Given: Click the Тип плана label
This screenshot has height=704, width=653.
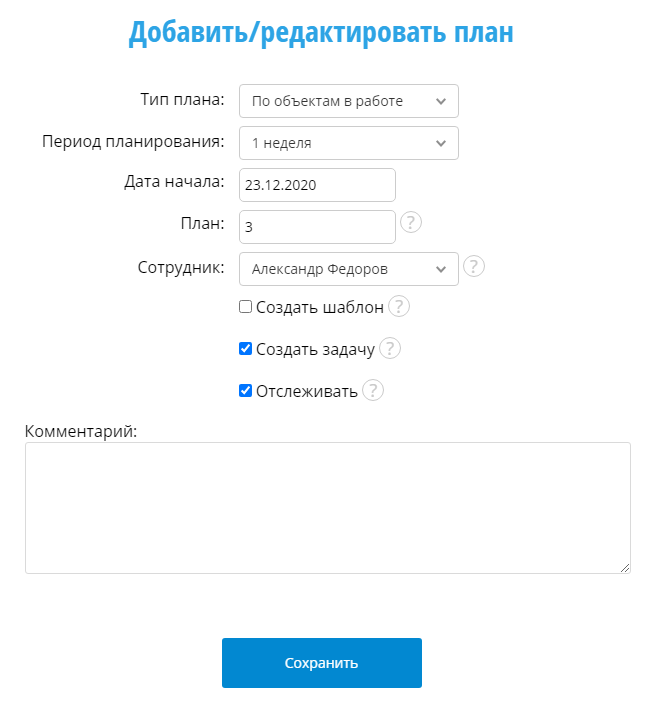Looking at the screenshot, I should [x=182, y=99].
